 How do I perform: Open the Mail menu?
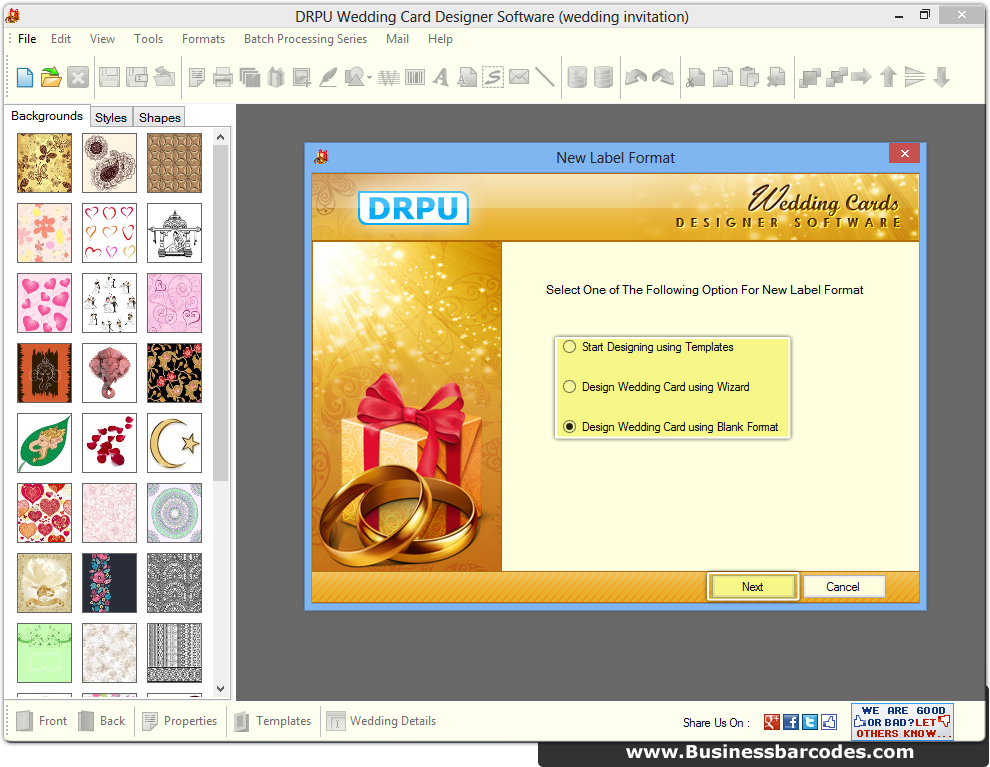tap(397, 39)
